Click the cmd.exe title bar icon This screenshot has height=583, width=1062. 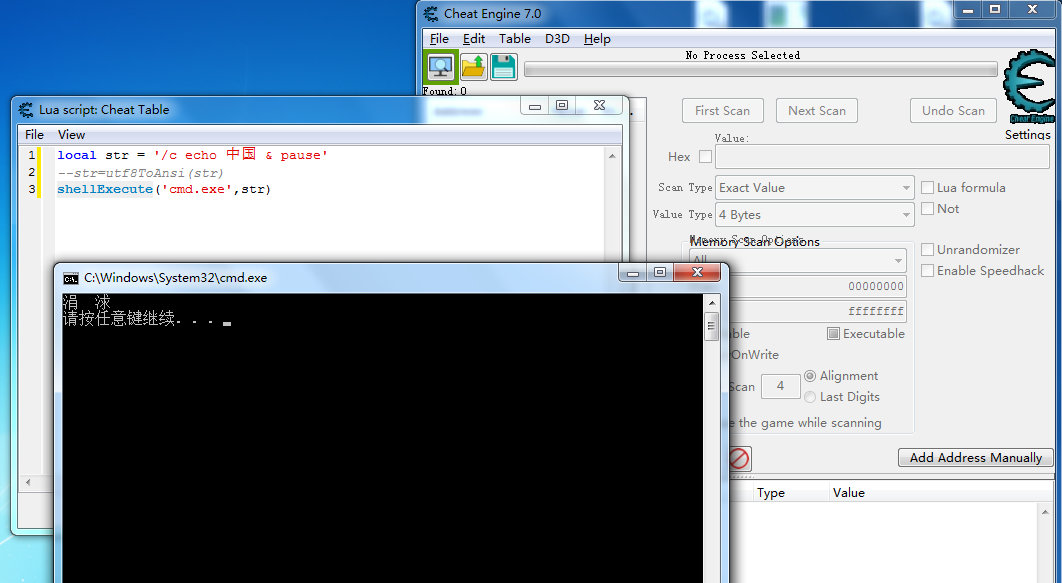click(x=71, y=278)
